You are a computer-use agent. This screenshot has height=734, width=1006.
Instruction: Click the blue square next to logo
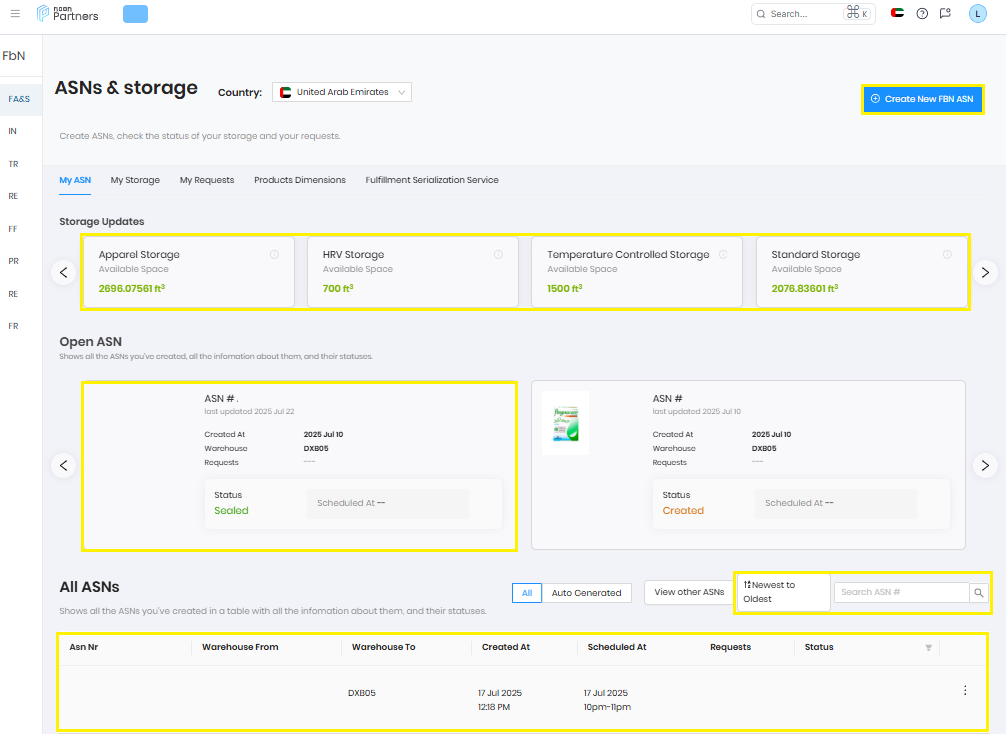click(135, 14)
